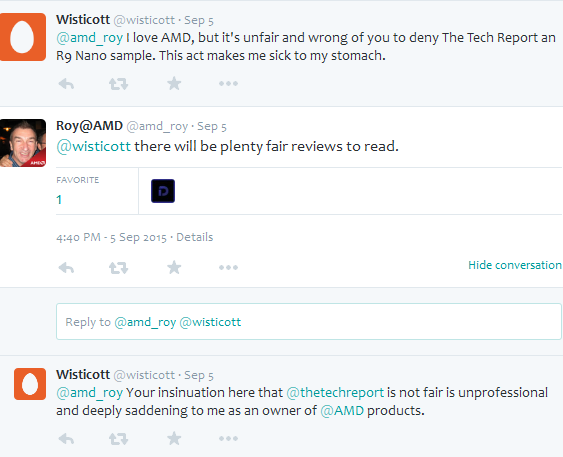This screenshot has height=457, width=563.
Task: Open the avatar of the user who favorited
Action: [163, 191]
